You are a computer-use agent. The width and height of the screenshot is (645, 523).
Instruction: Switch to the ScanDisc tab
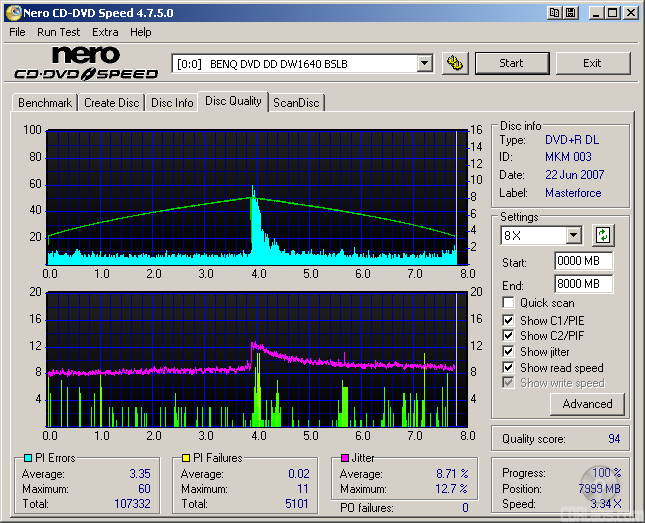296,103
